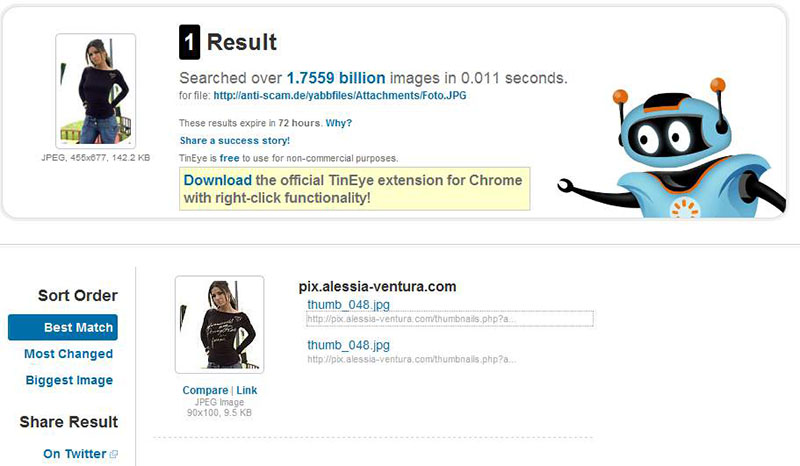Click the external-link icon beside On Twitter
The image size is (800, 466).
tap(113, 454)
